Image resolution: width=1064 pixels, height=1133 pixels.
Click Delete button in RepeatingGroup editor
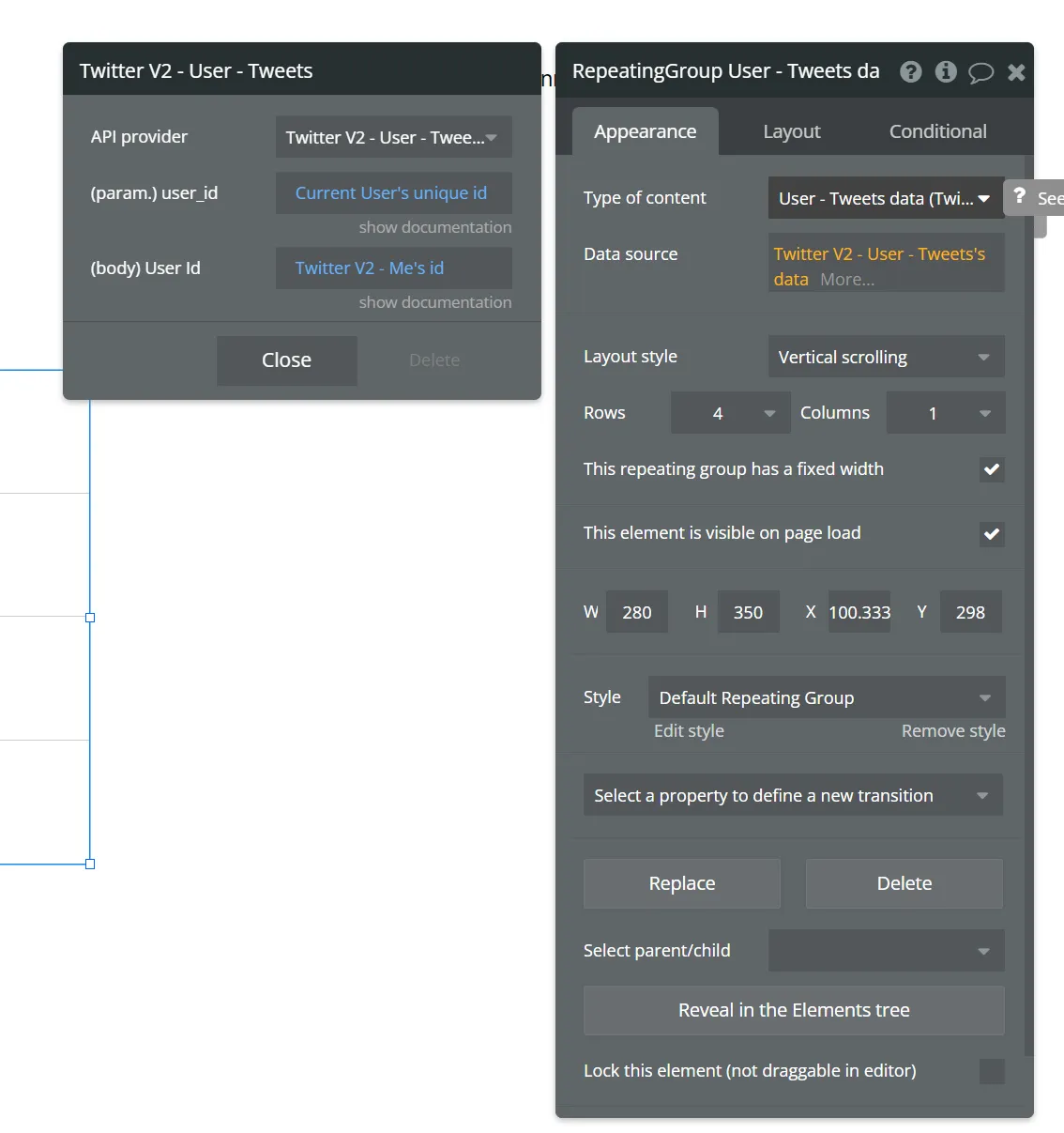pyautogui.click(x=904, y=883)
